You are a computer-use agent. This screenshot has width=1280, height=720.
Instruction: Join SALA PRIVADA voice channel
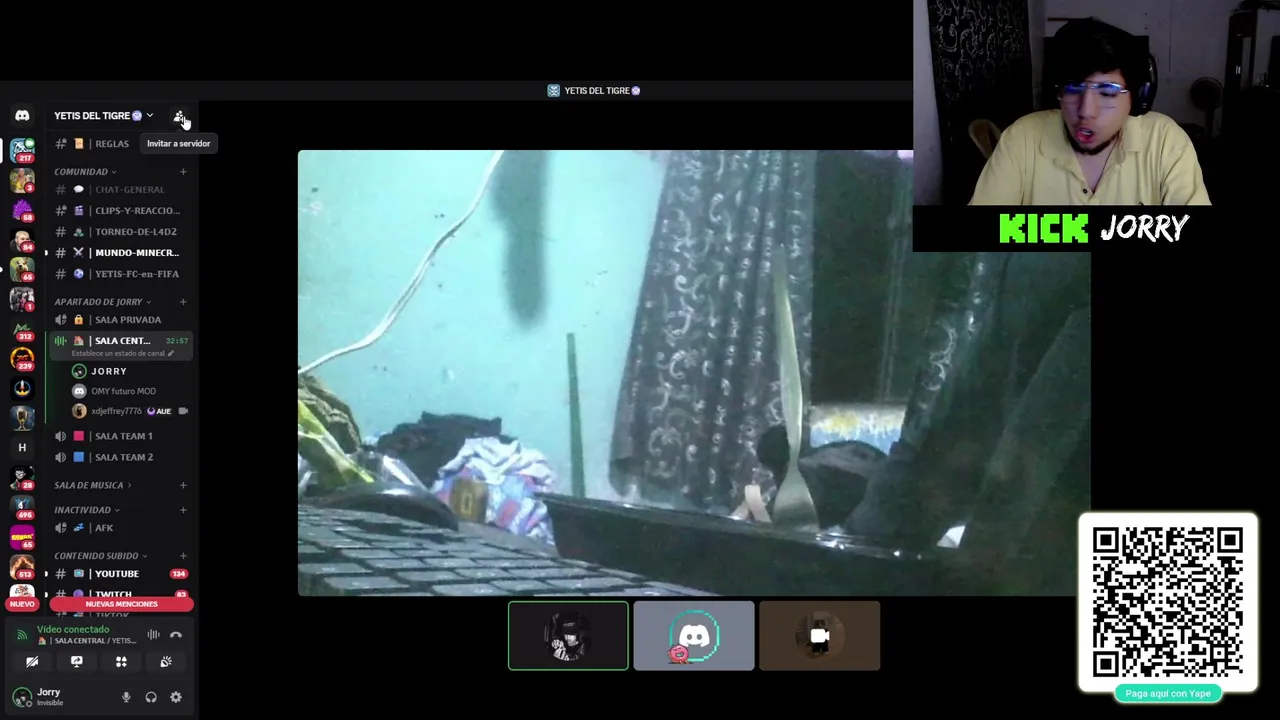120,320
